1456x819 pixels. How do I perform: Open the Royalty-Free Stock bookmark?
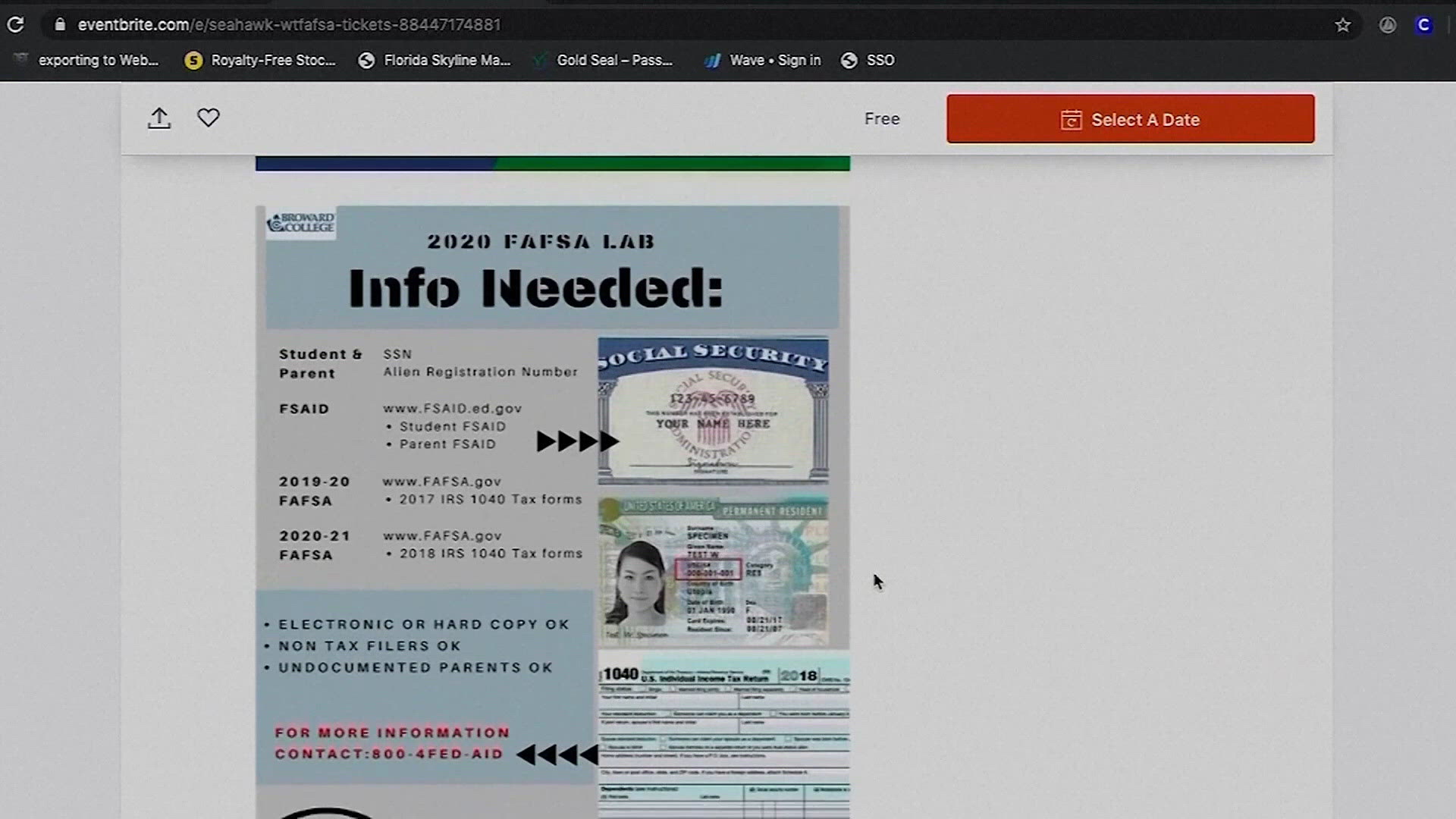coord(260,60)
